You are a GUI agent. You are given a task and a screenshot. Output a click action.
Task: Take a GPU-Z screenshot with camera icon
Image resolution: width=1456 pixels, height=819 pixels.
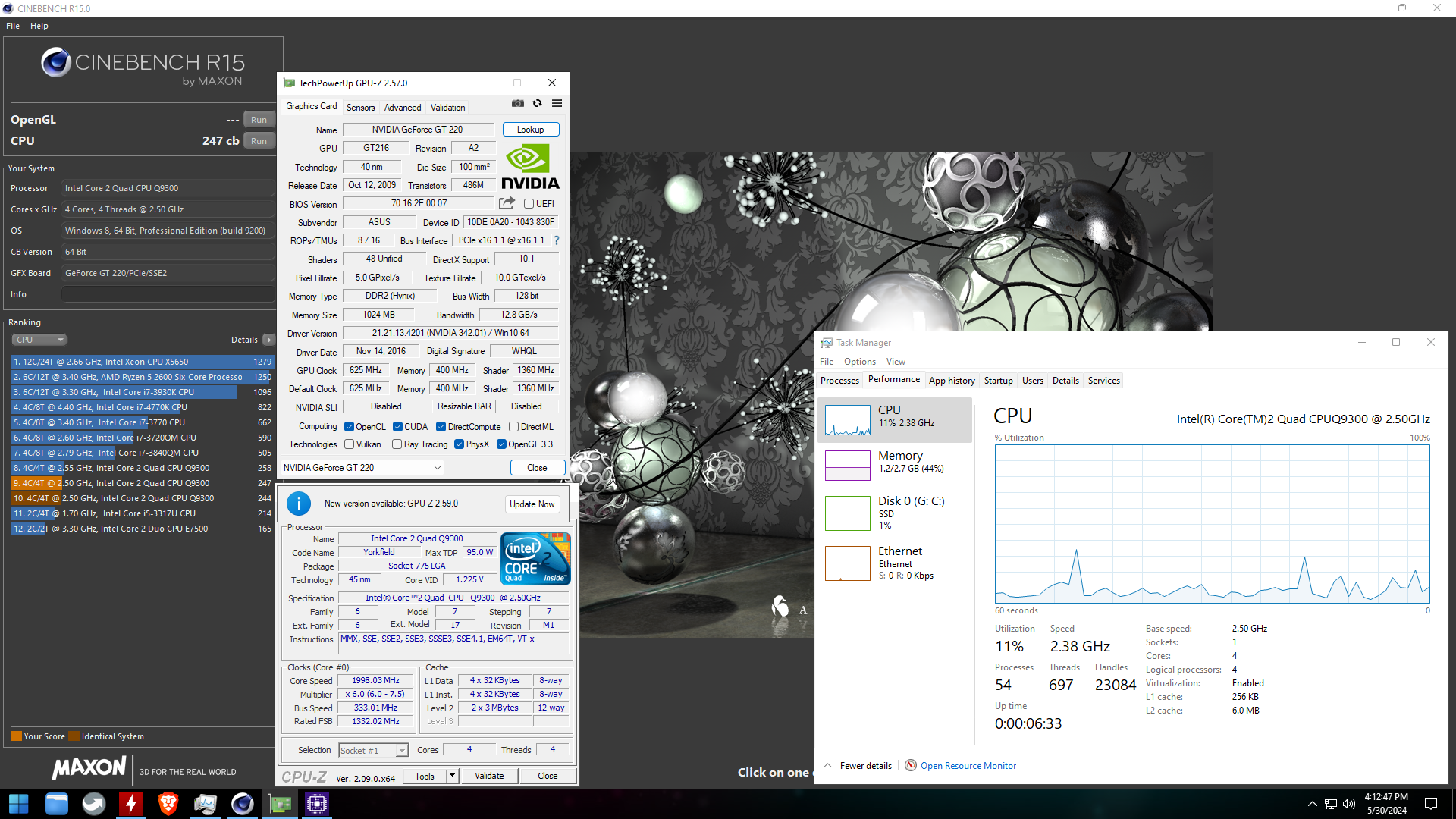[x=517, y=104]
